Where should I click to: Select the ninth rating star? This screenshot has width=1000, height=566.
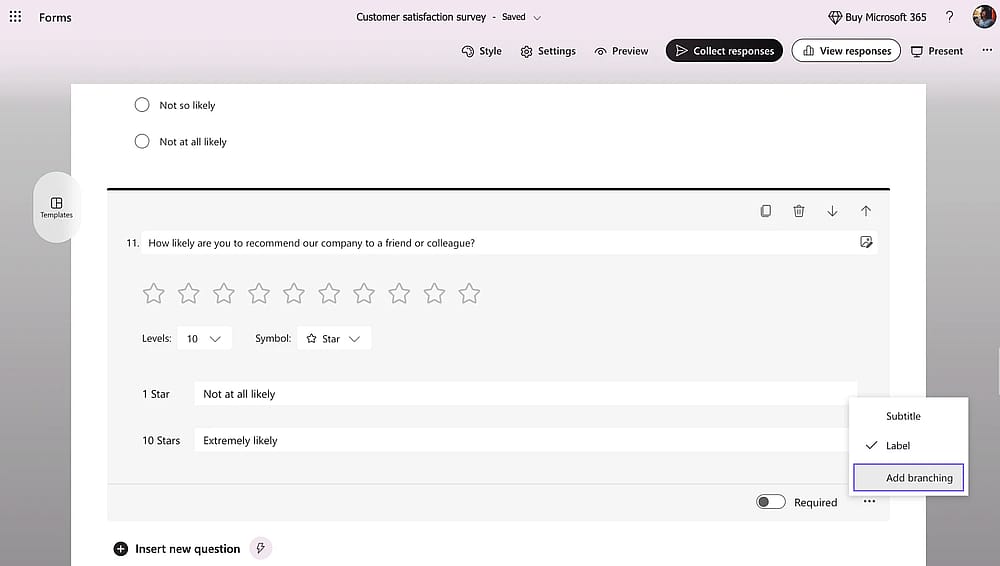[x=434, y=294]
